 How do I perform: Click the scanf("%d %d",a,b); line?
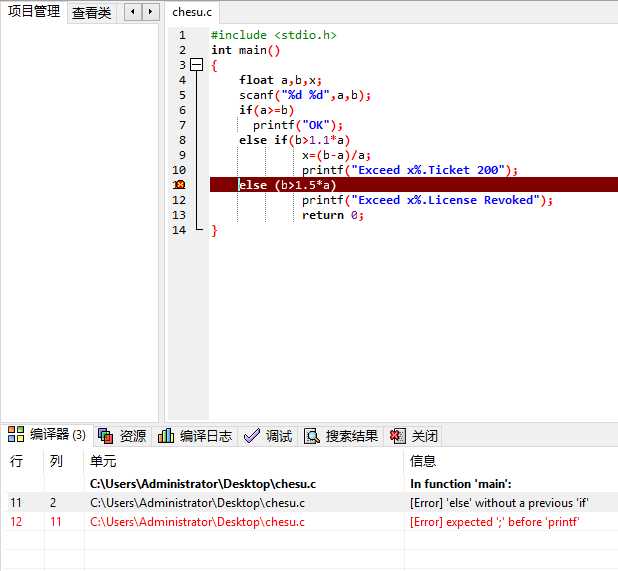coord(305,95)
